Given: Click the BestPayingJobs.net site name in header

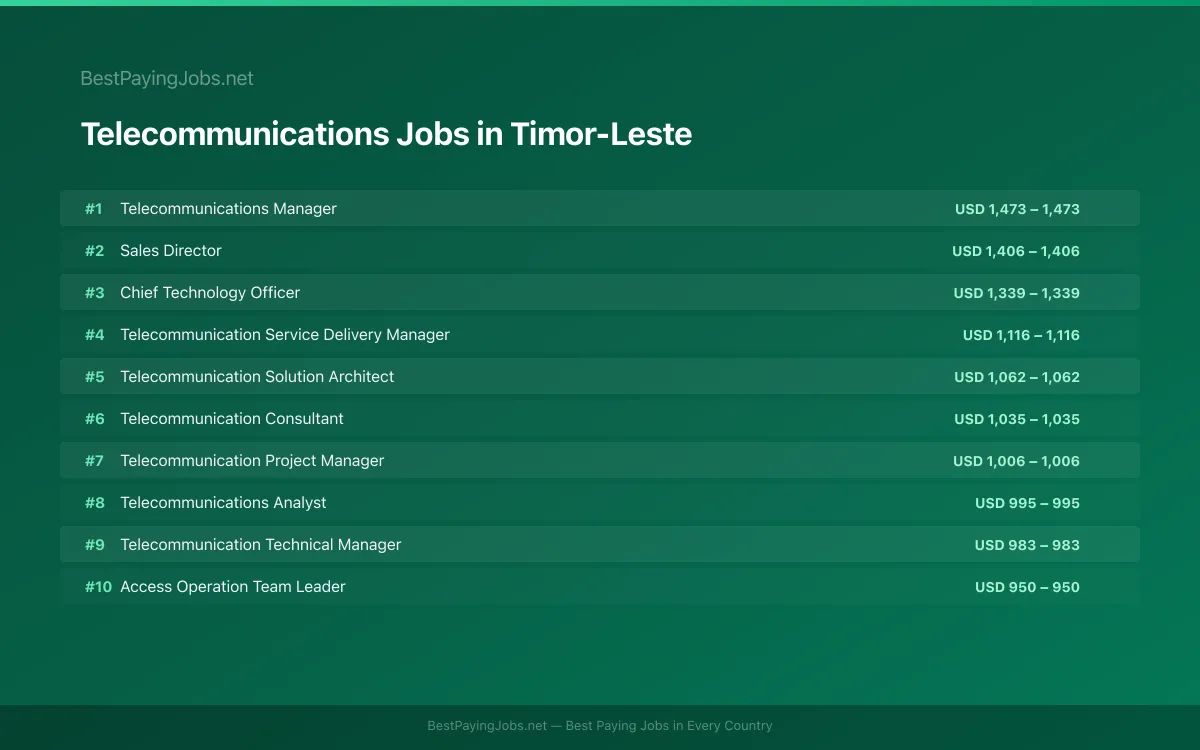Looking at the screenshot, I should click(167, 78).
